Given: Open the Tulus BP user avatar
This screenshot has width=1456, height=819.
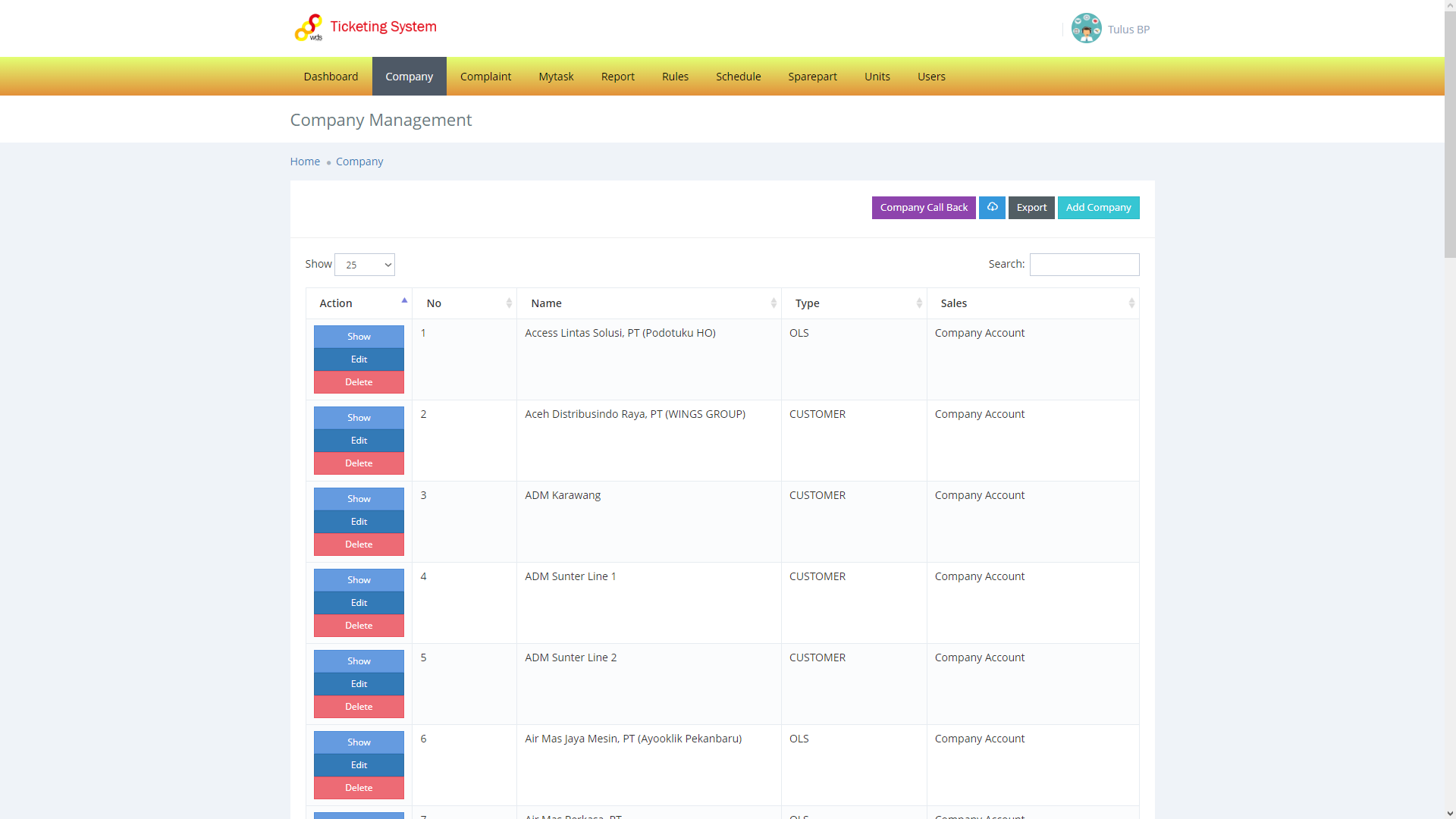Looking at the screenshot, I should click(1086, 29).
